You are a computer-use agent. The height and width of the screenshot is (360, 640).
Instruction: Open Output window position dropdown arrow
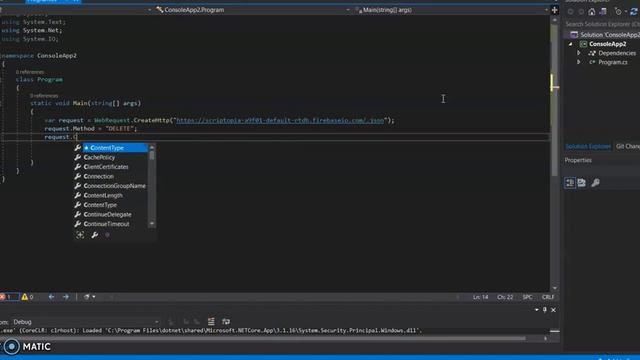pyautogui.click(x=536, y=310)
